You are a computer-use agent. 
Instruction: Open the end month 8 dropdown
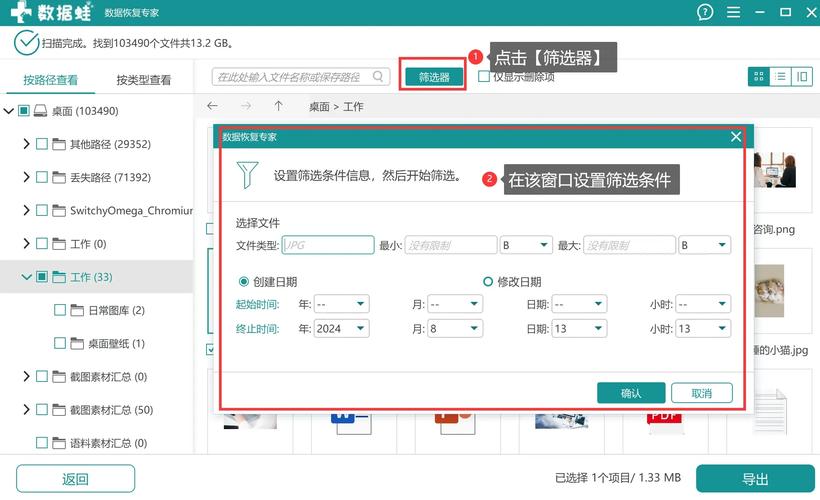pos(455,328)
